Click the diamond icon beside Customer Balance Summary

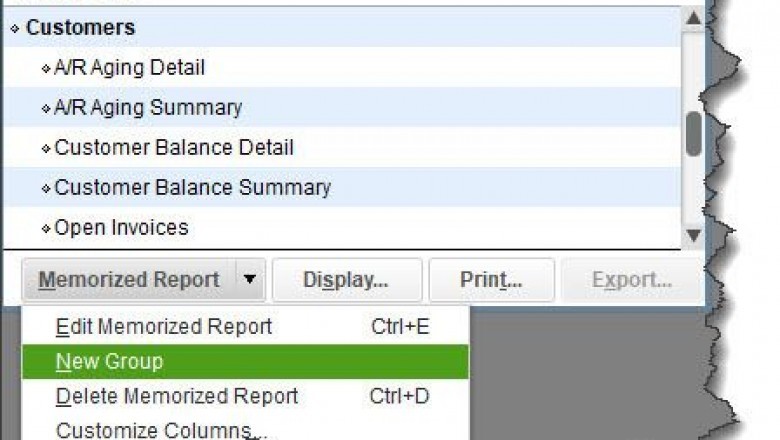(x=46, y=189)
